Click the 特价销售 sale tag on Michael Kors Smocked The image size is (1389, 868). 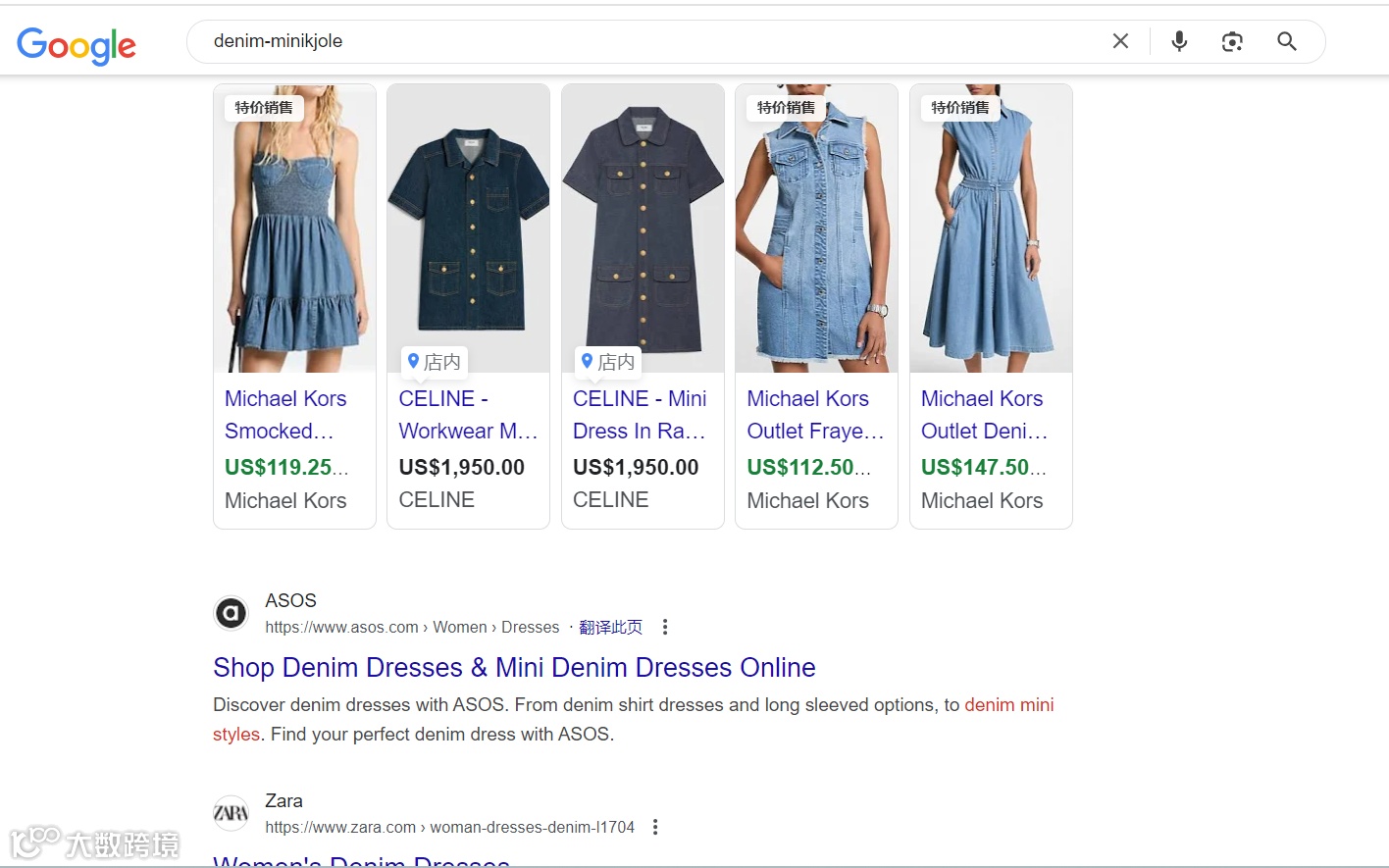coord(264,108)
